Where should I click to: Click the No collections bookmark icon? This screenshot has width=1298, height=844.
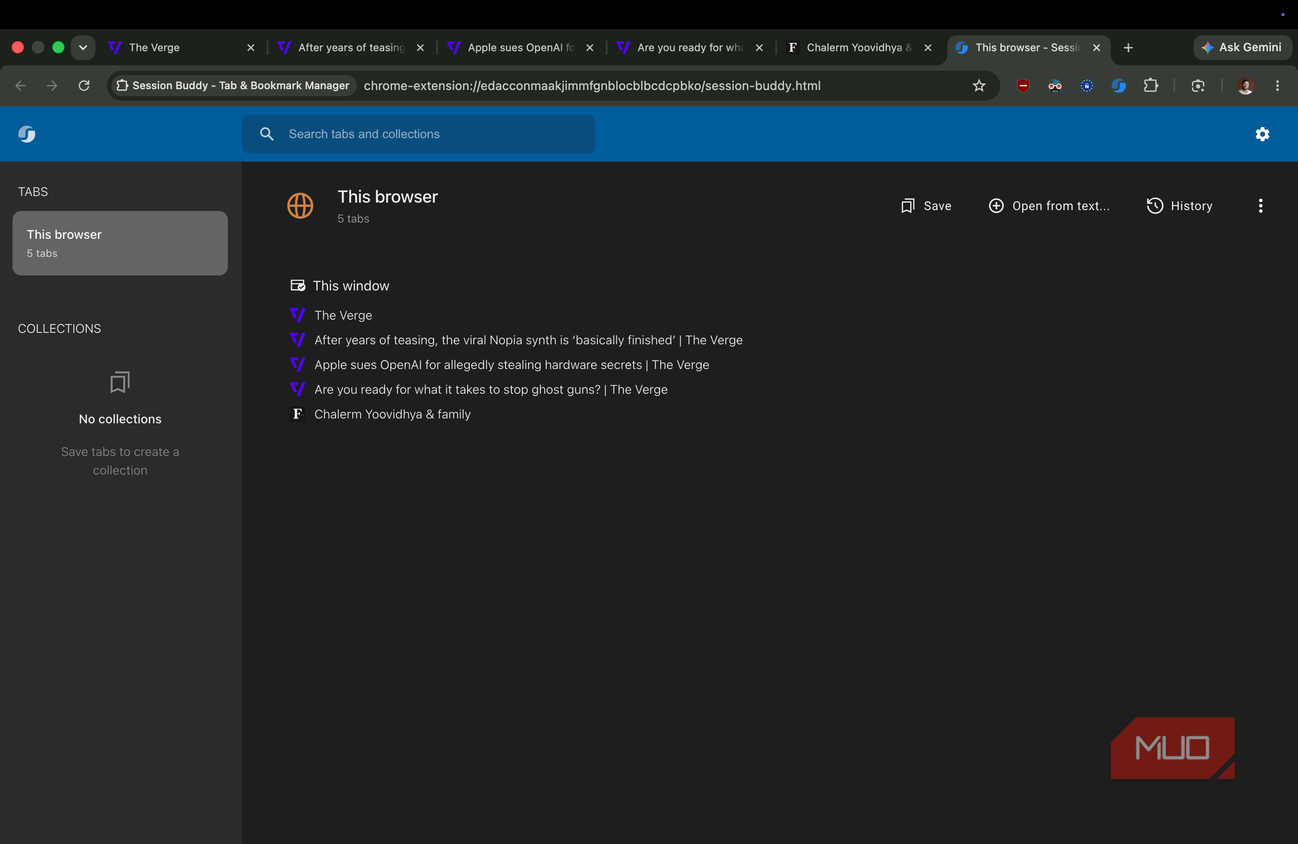pos(120,382)
